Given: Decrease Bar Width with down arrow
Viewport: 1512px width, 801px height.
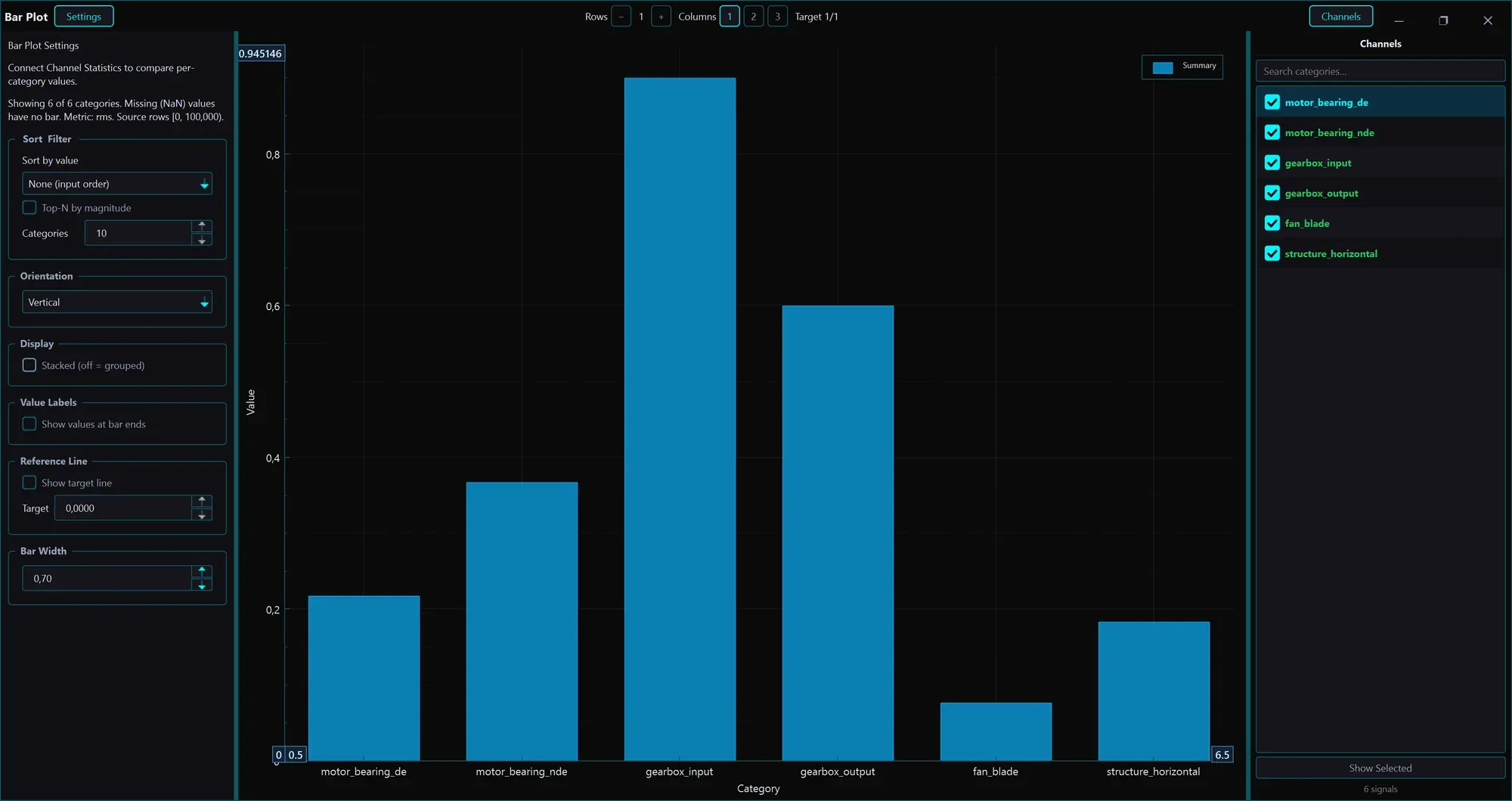Looking at the screenshot, I should [x=202, y=585].
